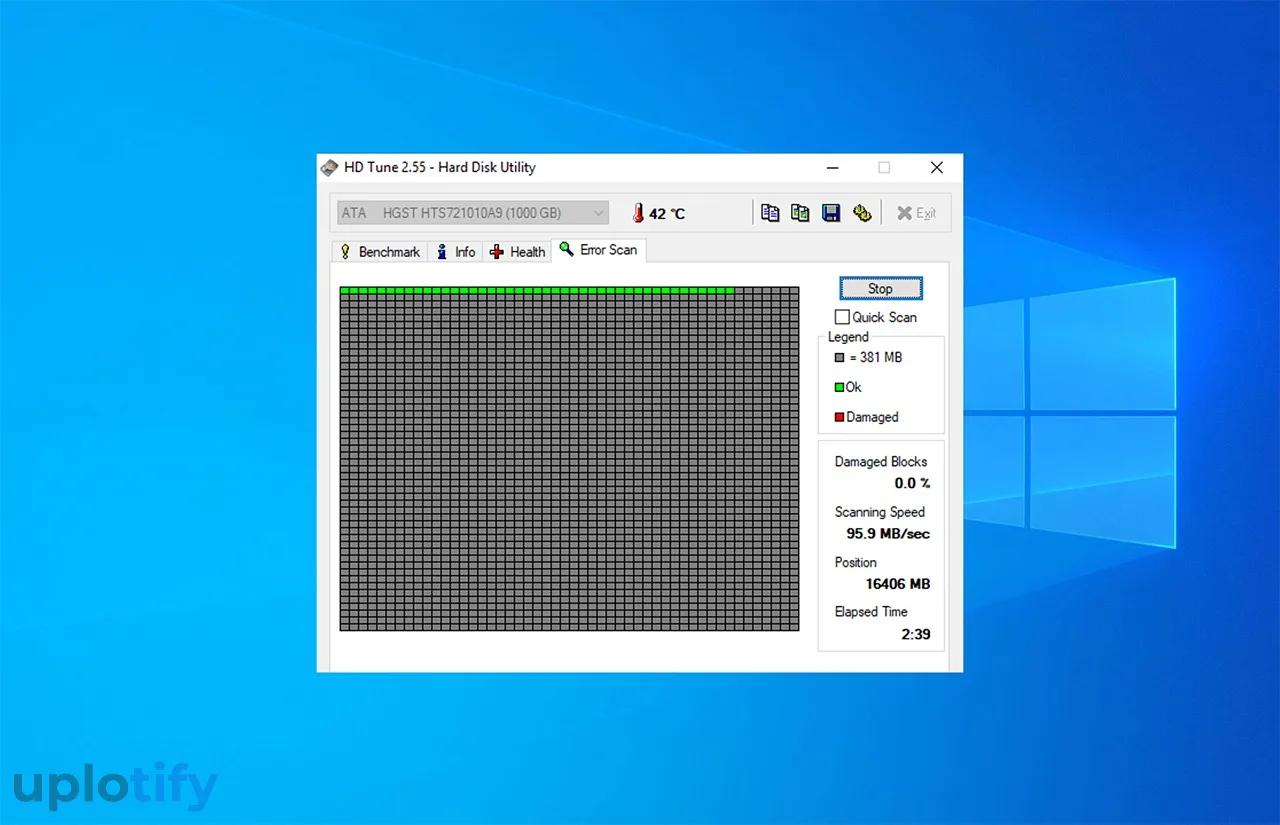Open the HGST HTS721010A9 drive dropdown

473,213
